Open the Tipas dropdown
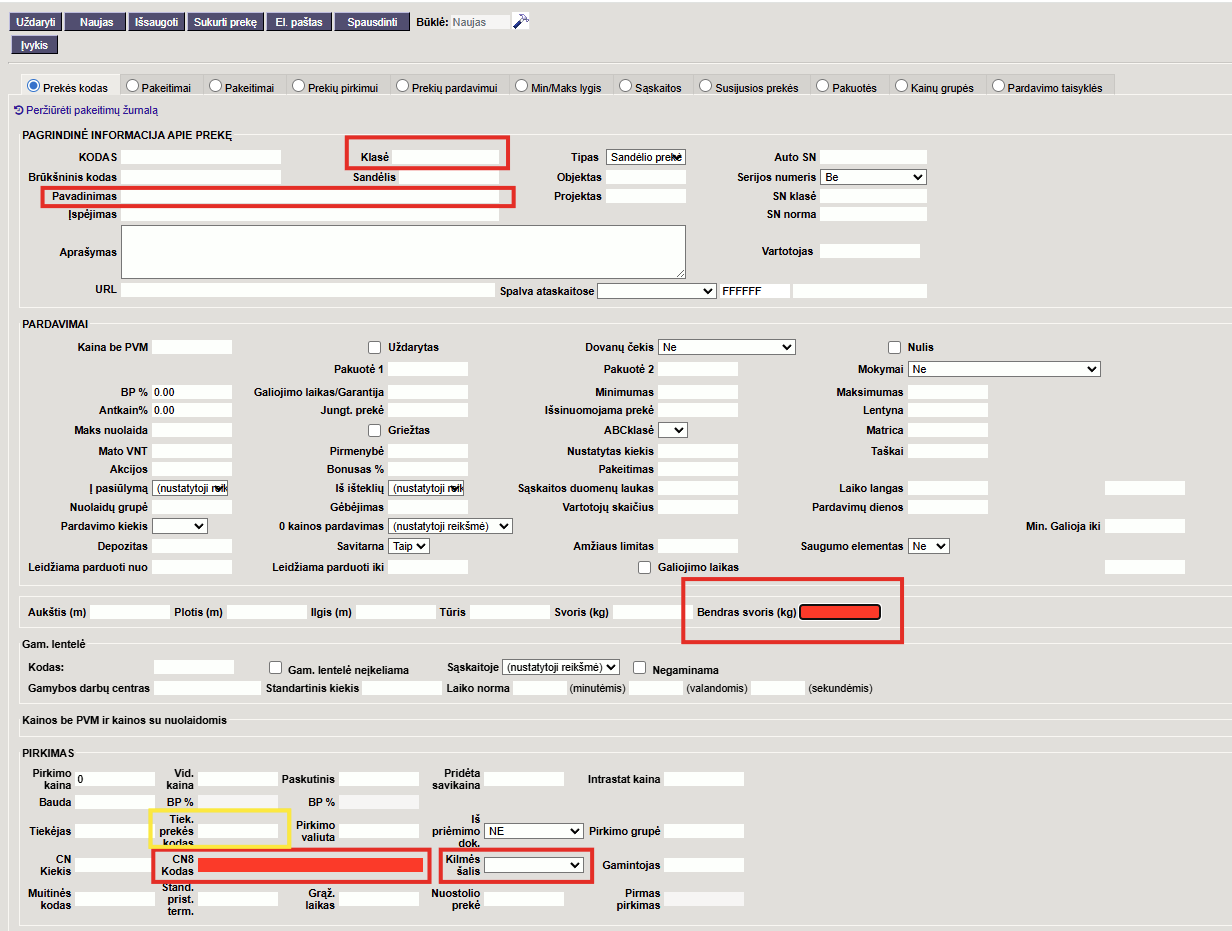The image size is (1232, 931). [646, 157]
